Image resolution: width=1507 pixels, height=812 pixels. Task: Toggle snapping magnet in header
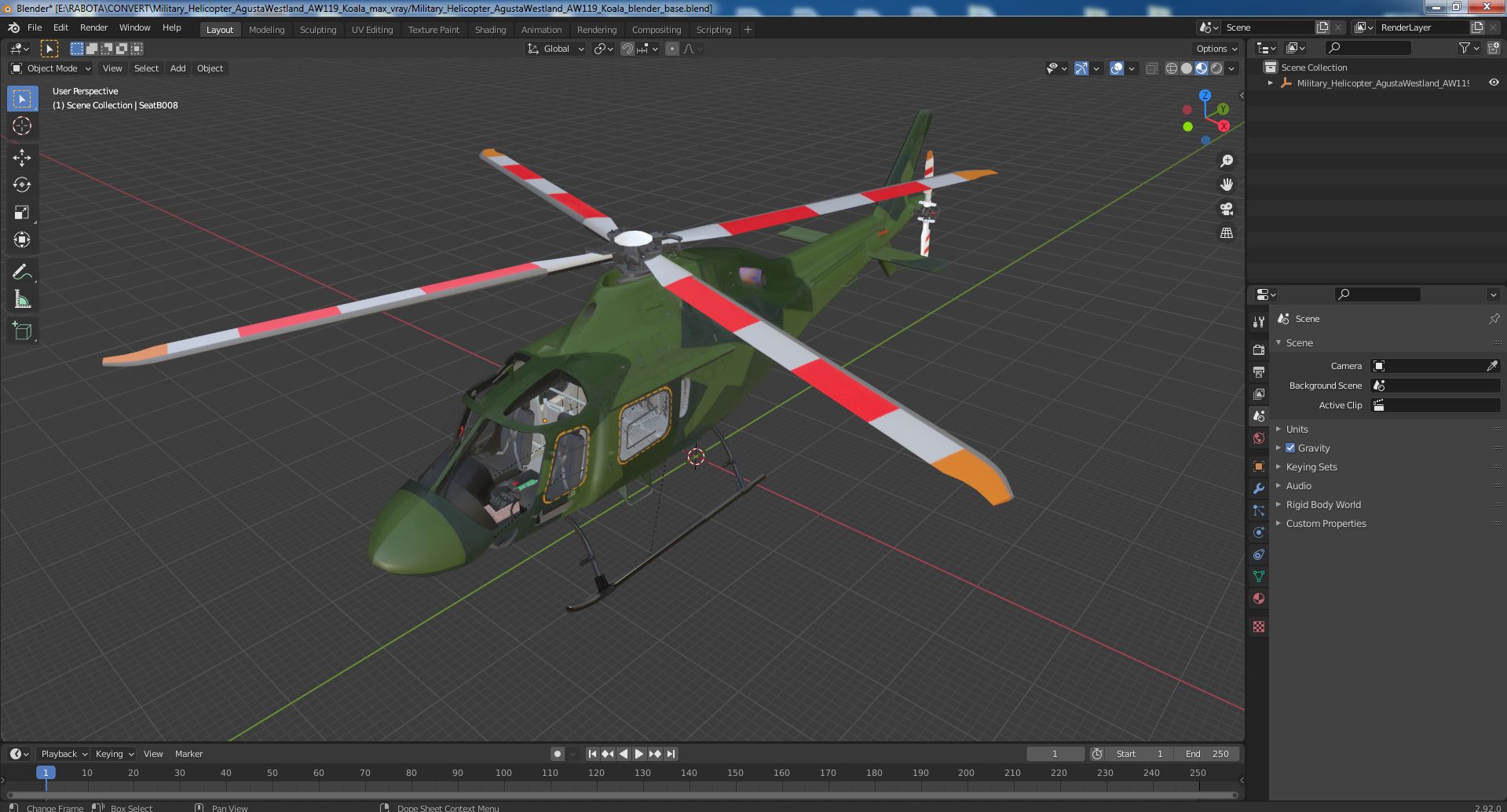[x=627, y=49]
